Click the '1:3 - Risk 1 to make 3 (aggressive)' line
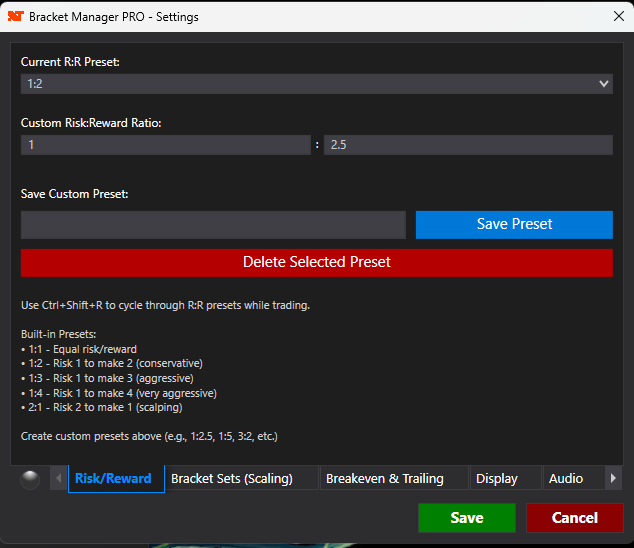The height and width of the screenshot is (548, 634). click(x=107, y=378)
